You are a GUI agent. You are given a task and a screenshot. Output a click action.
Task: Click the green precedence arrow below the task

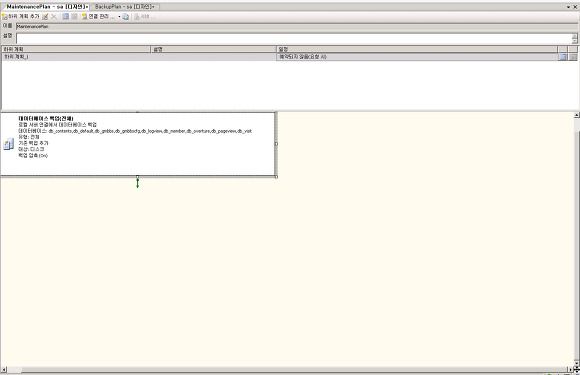click(x=138, y=183)
